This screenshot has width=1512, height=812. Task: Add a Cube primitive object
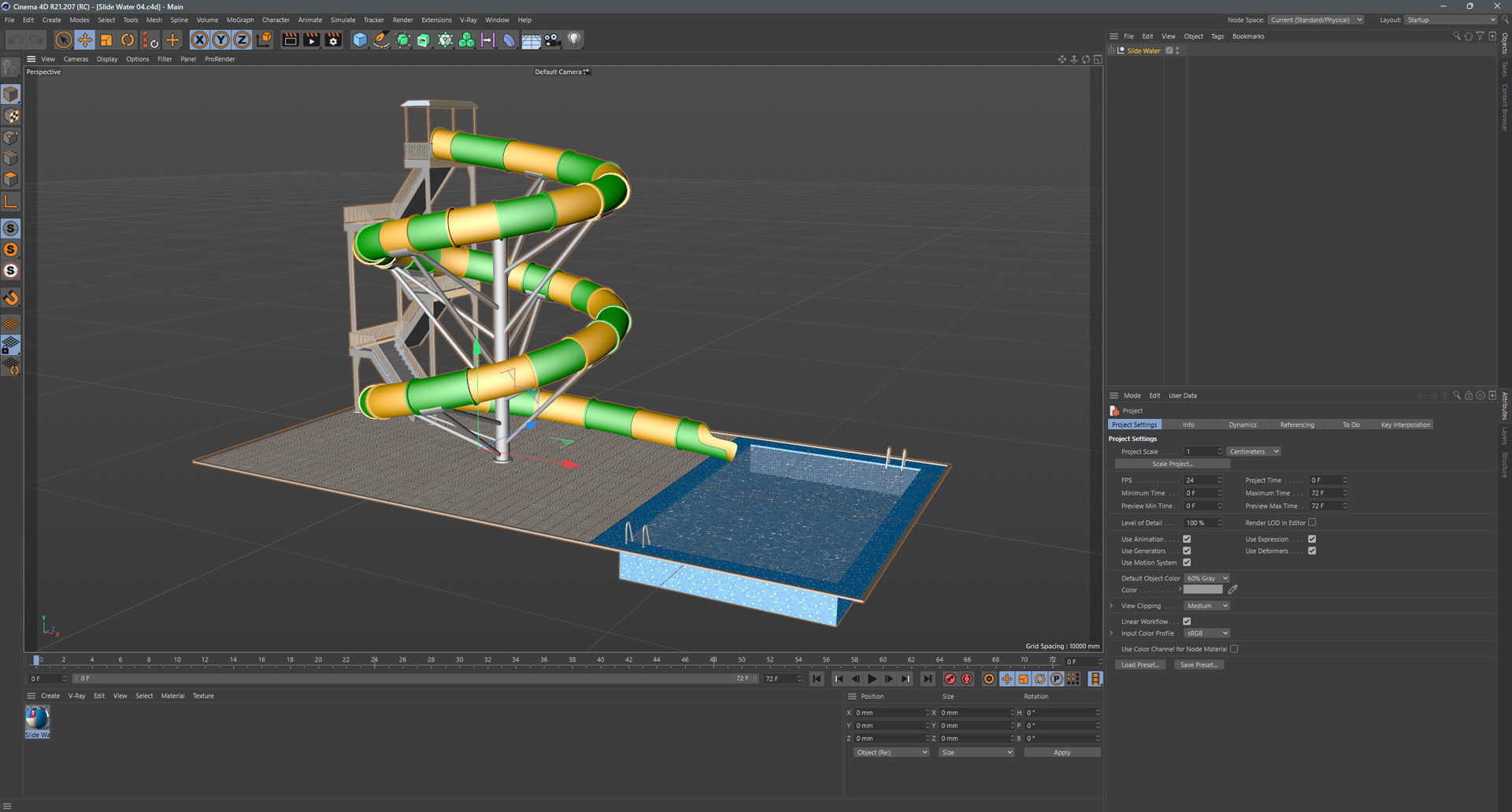point(360,40)
